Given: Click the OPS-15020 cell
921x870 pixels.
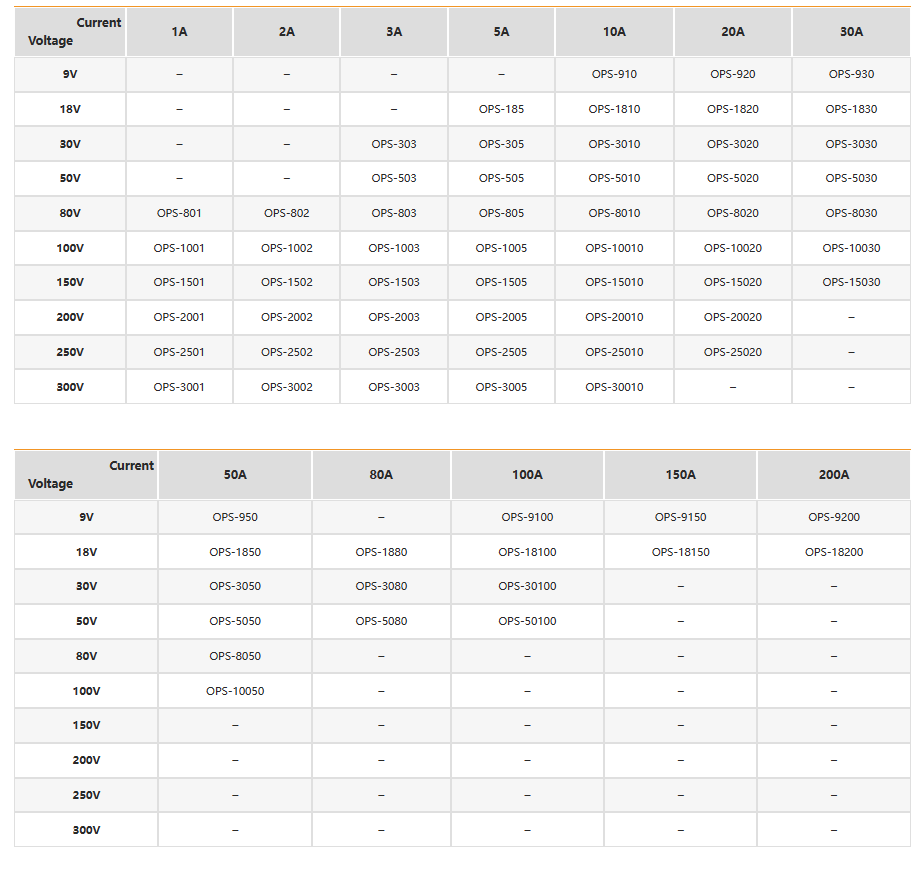Looking at the screenshot, I should pyautogui.click(x=732, y=283).
